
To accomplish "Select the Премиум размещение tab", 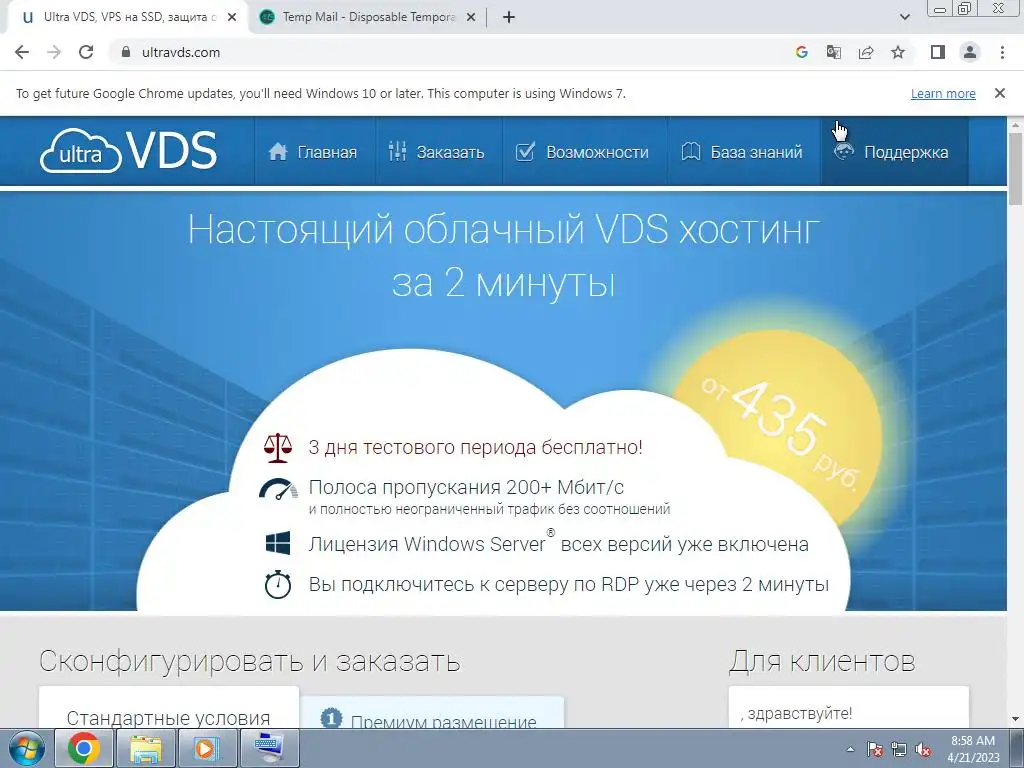I will click(432, 714).
